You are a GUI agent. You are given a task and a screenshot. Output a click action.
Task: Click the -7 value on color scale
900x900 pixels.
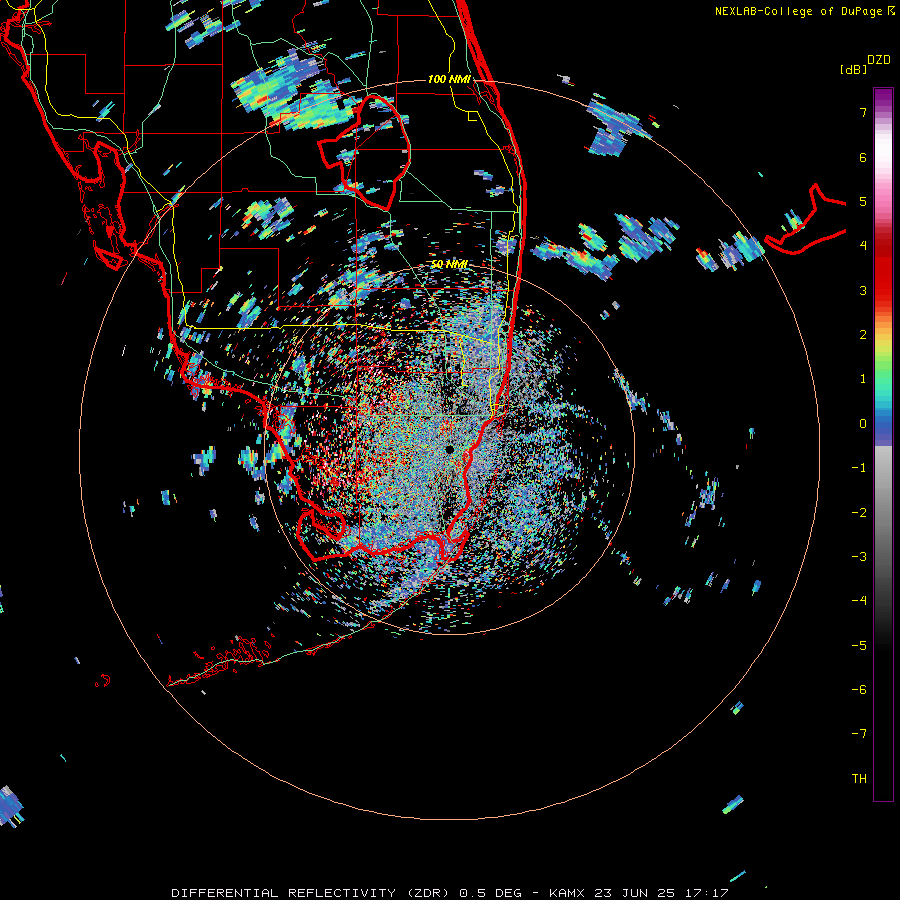click(x=859, y=734)
